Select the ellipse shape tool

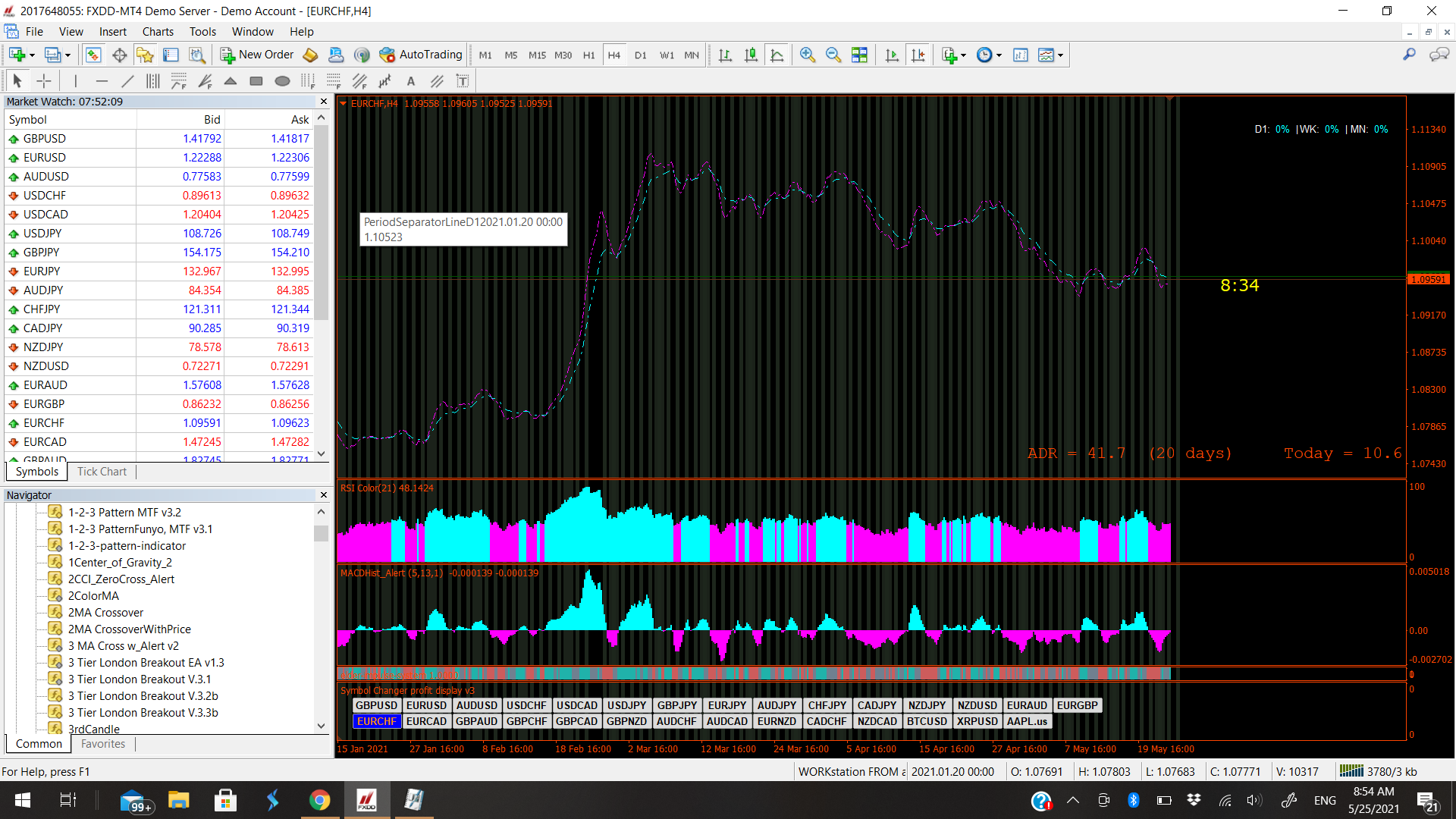[282, 80]
